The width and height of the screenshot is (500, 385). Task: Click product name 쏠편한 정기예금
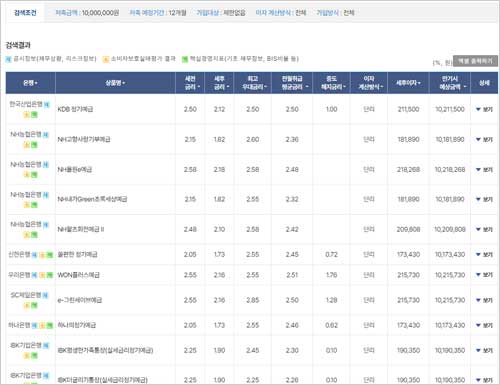pyautogui.click(x=77, y=255)
